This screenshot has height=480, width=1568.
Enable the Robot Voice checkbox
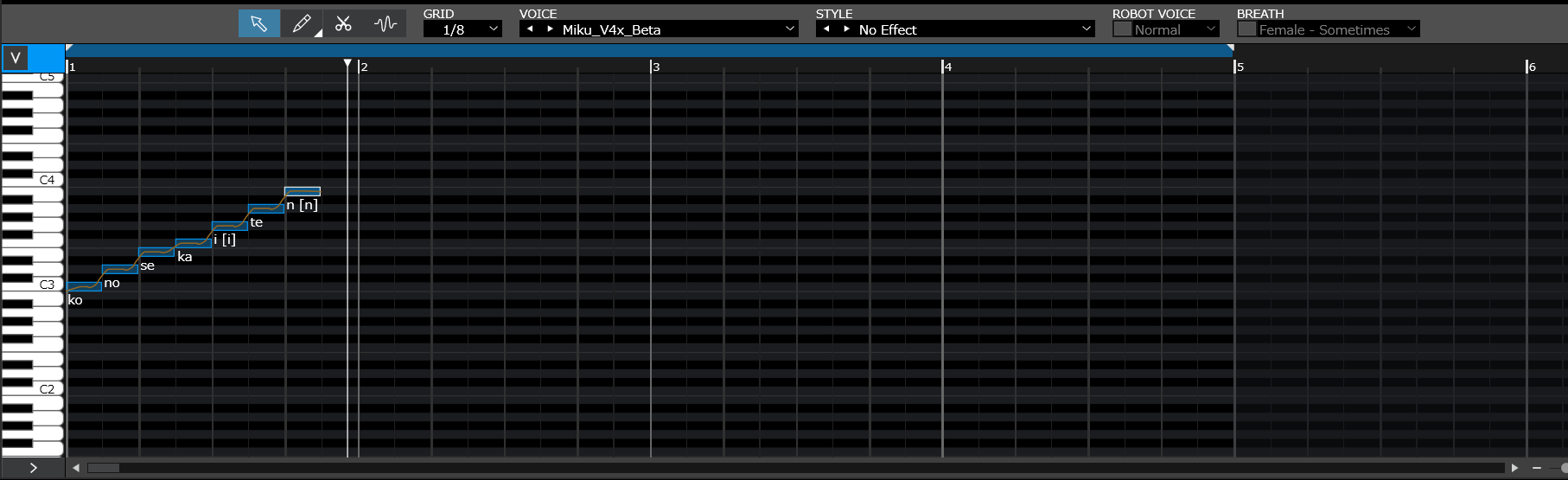(x=1122, y=29)
